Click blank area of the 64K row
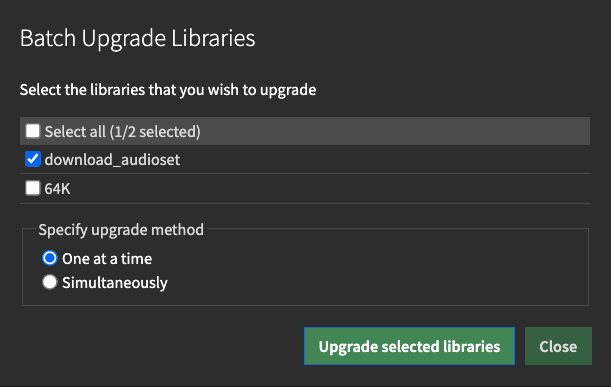This screenshot has height=387, width=611. point(329,189)
